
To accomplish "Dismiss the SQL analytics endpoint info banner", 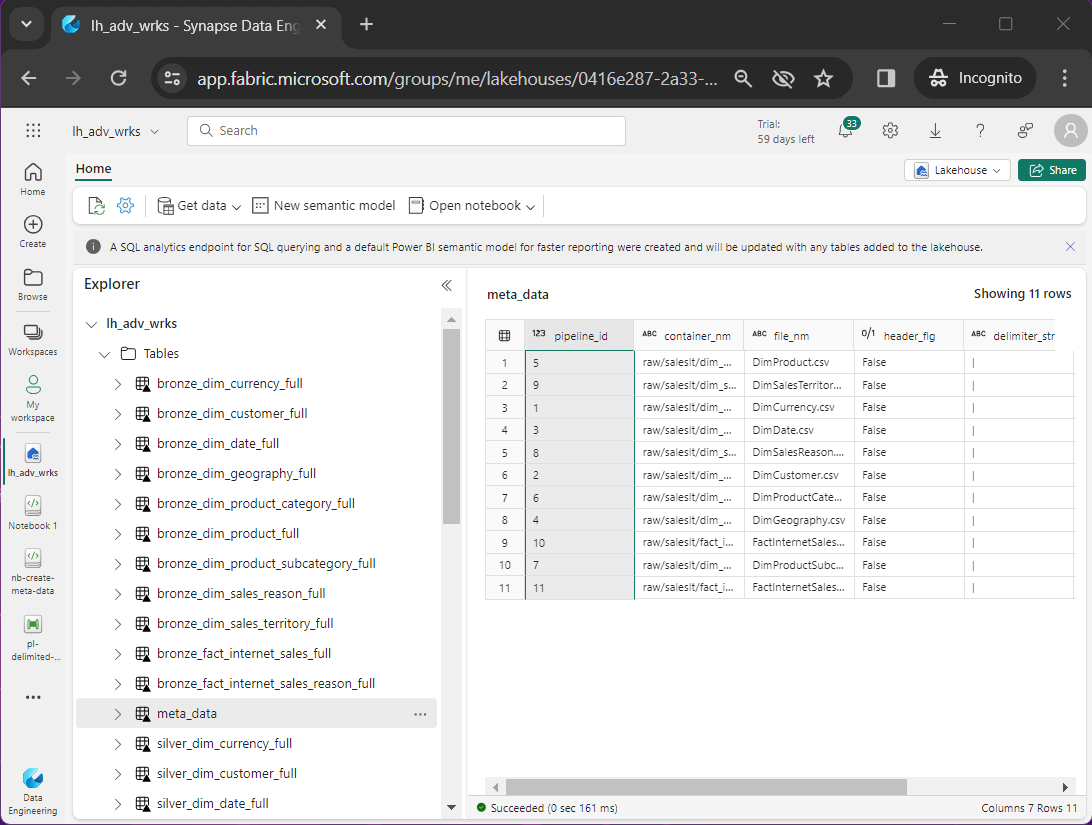I will point(1070,247).
